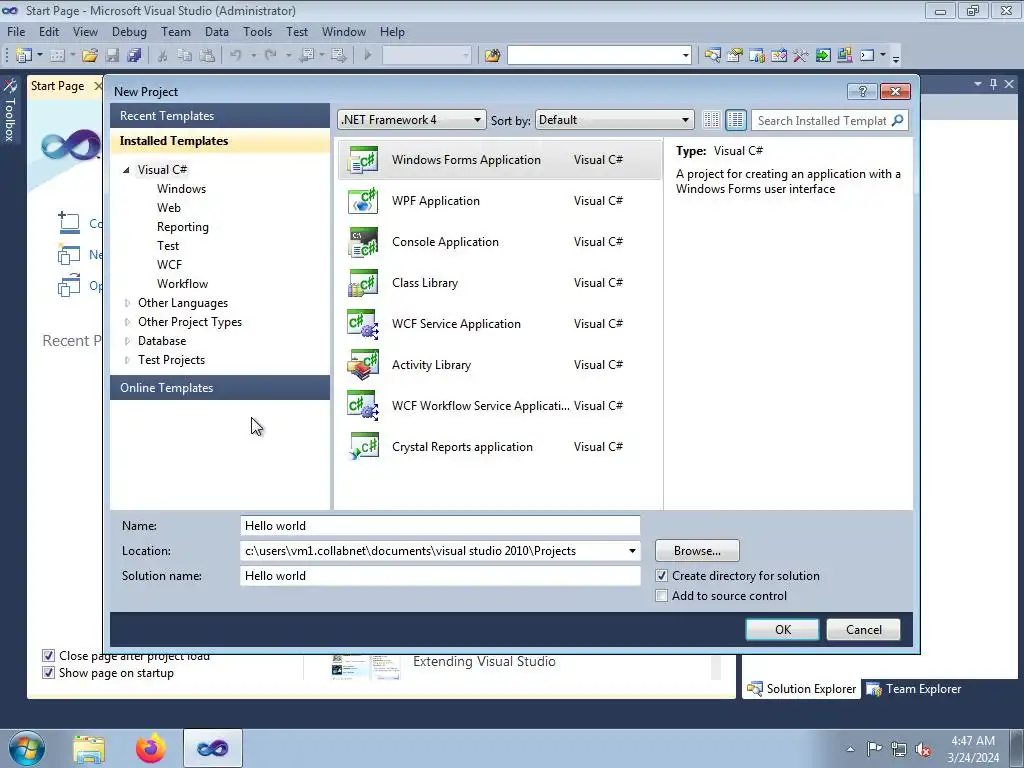Screen dimensions: 1024x768
Task: Toggle Show page on startup checkbox
Action: tap(48, 673)
